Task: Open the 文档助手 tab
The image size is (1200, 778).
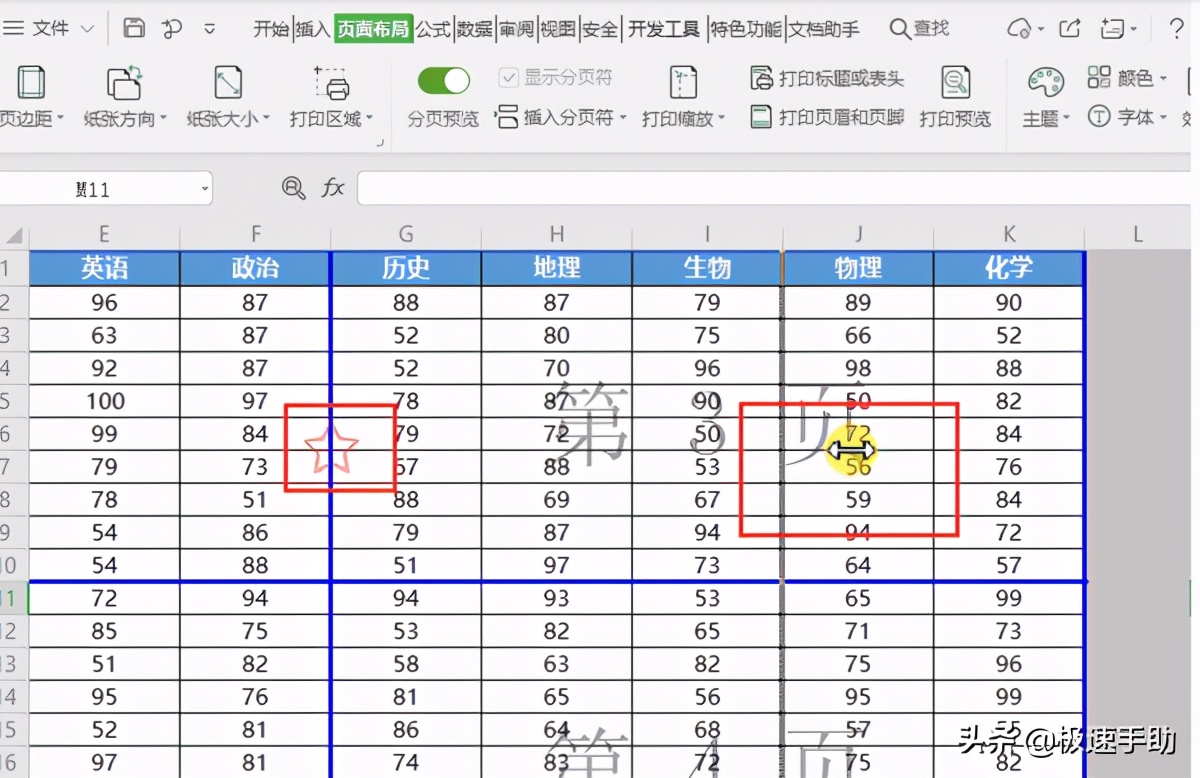Action: pyautogui.click(x=824, y=29)
